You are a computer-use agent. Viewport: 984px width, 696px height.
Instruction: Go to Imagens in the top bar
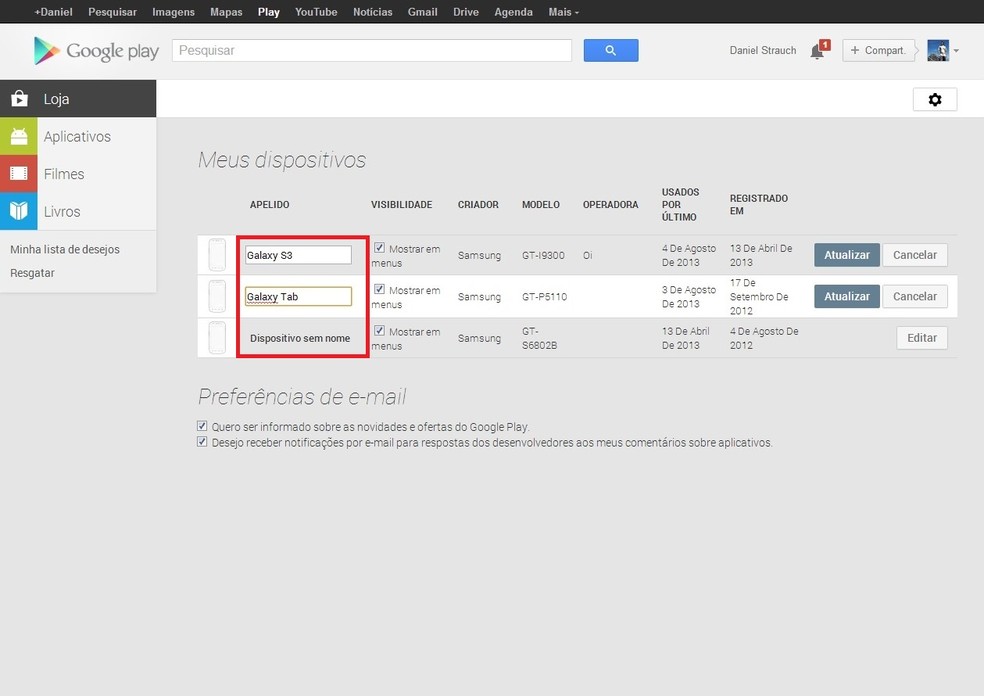click(x=173, y=12)
